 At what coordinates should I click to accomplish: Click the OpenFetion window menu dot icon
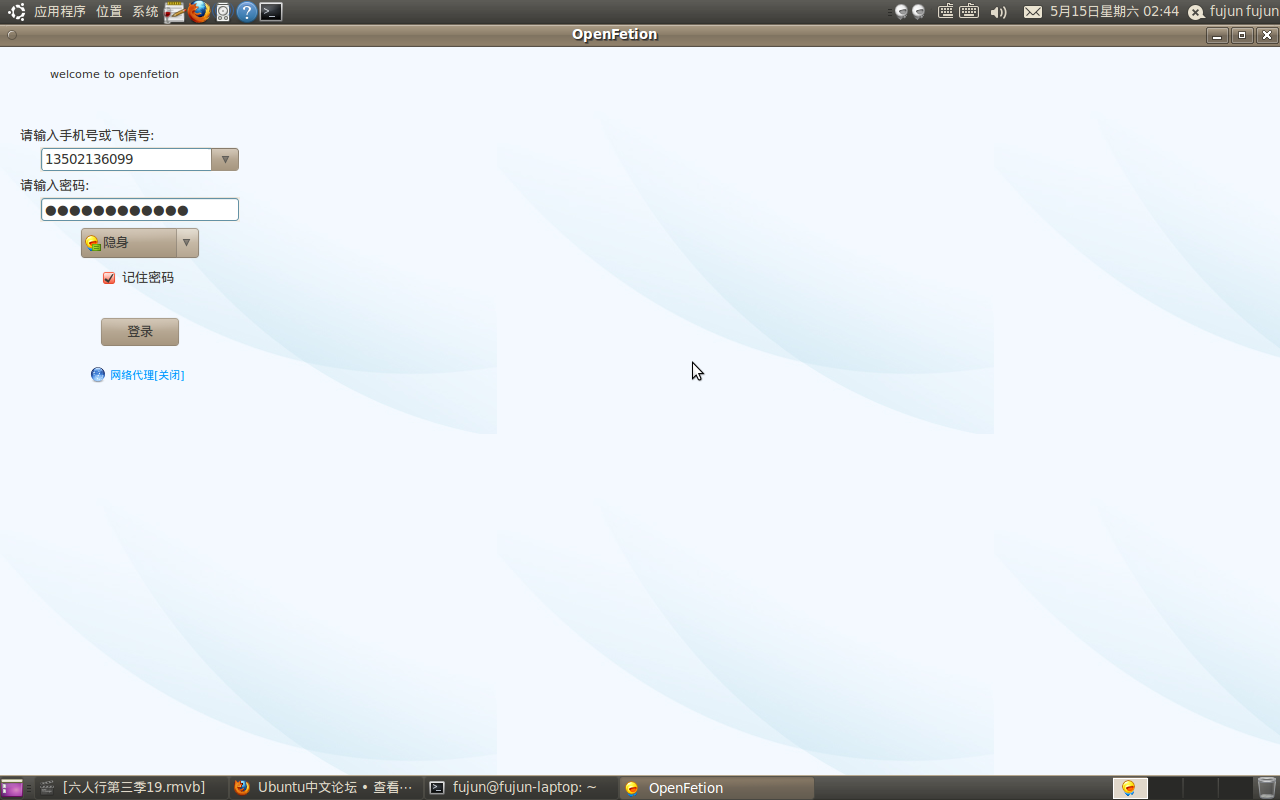point(12,35)
